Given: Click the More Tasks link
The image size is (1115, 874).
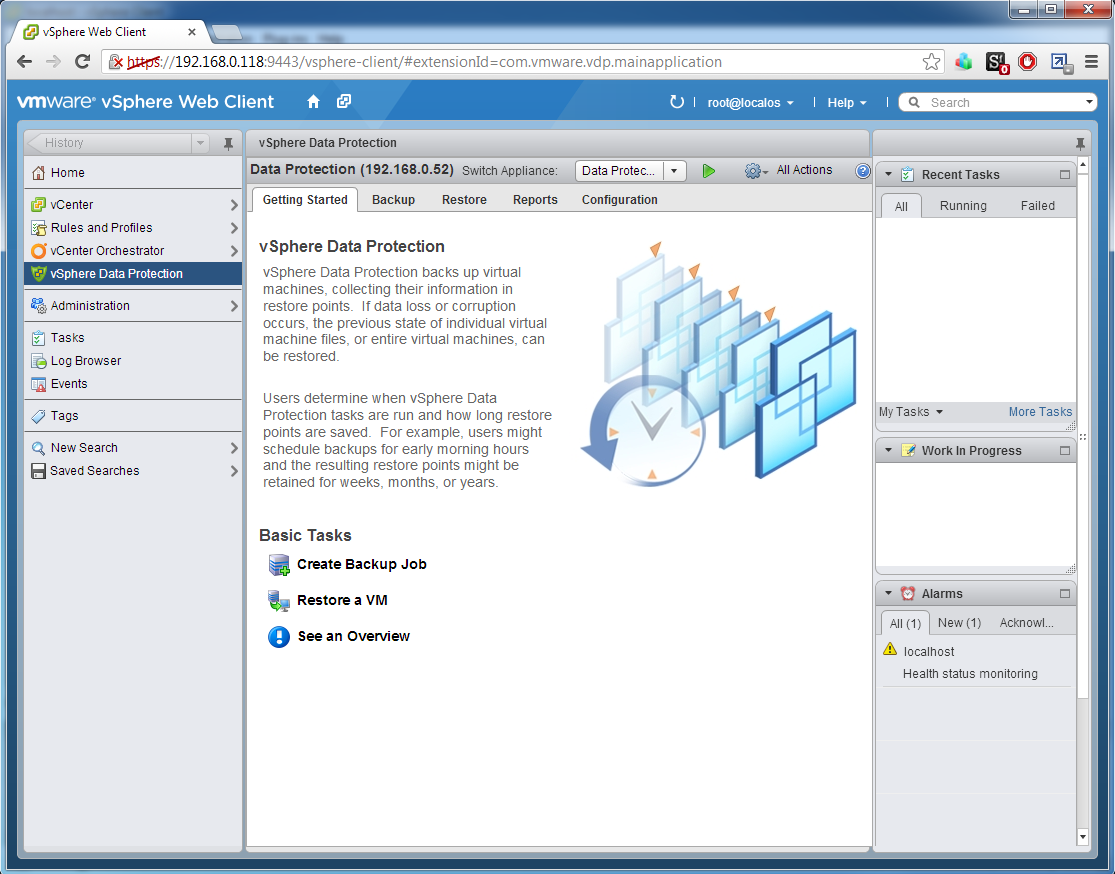Looking at the screenshot, I should pyautogui.click(x=1040, y=412).
